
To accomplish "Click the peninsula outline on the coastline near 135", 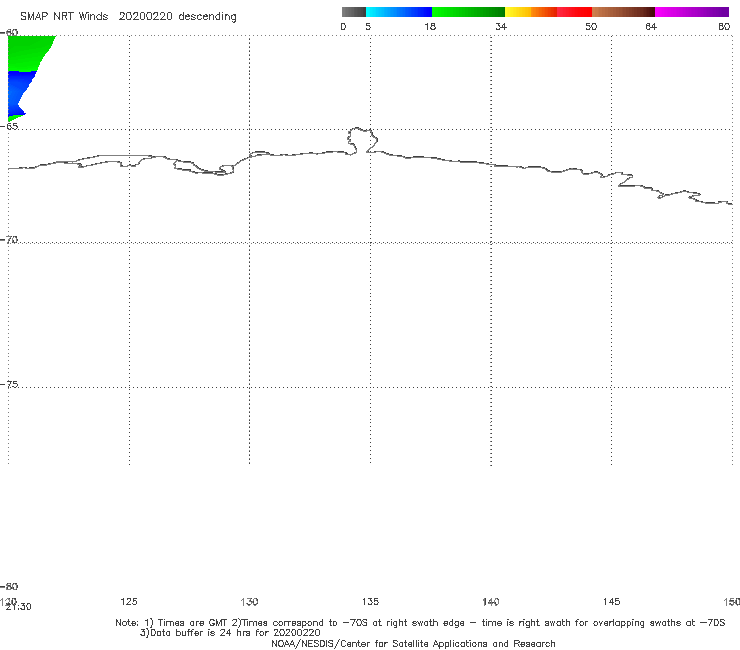I will point(362,140).
